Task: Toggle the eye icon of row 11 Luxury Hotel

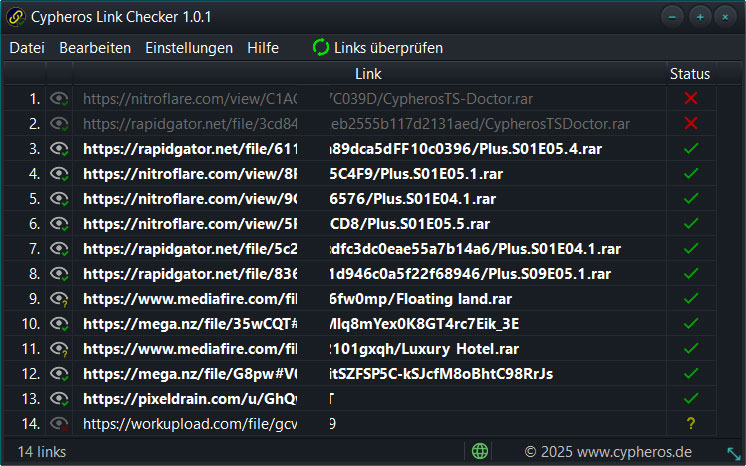Action: coord(59,349)
